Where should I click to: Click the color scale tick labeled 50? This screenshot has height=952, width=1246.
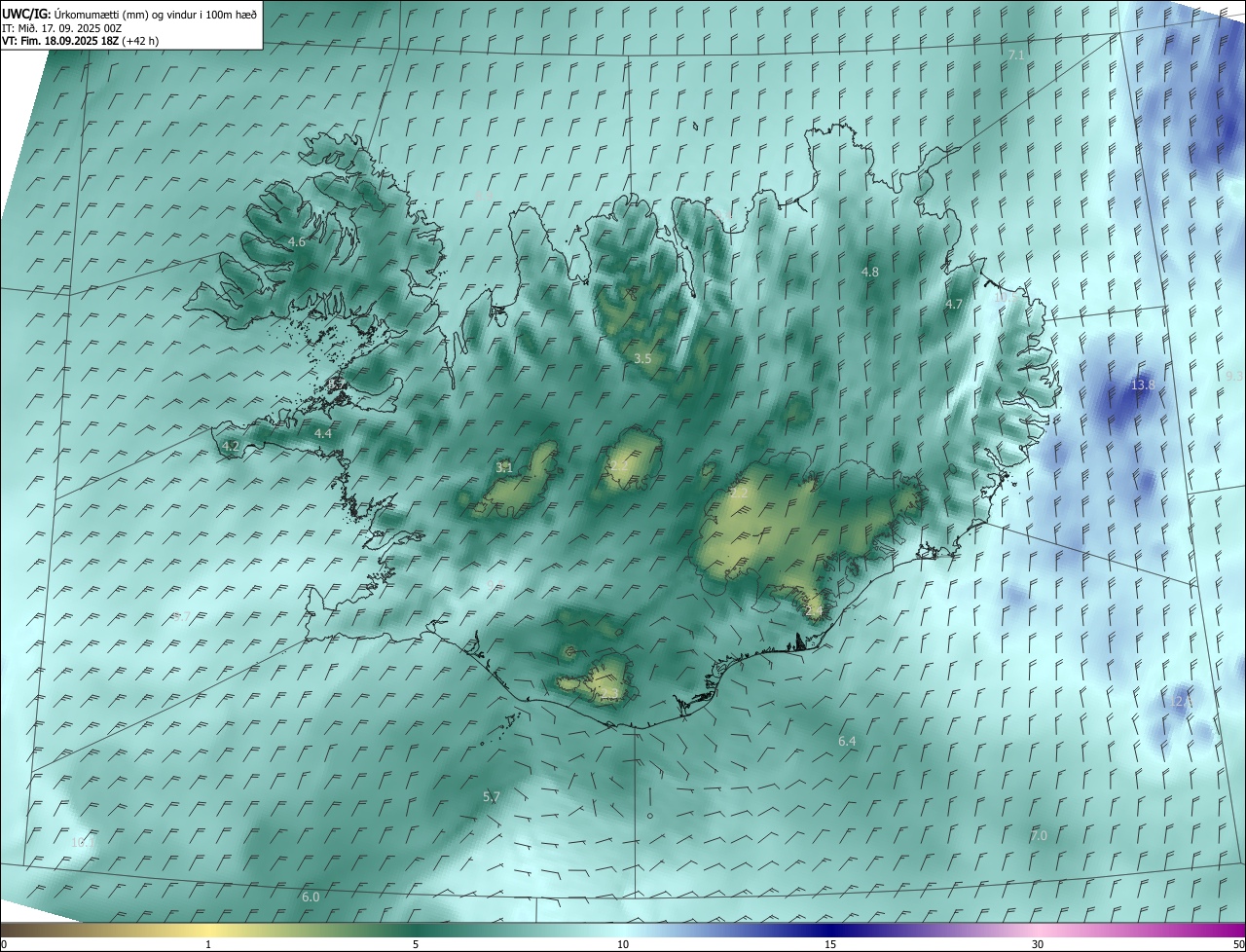pos(1238,944)
